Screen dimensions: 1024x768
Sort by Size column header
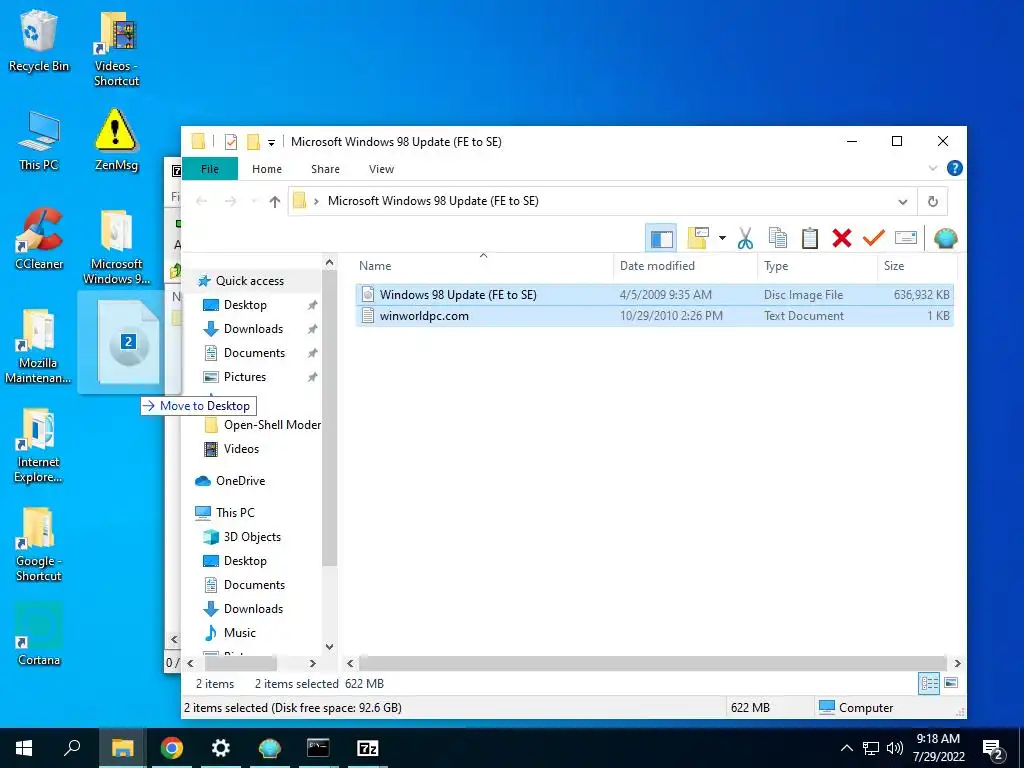point(917,266)
